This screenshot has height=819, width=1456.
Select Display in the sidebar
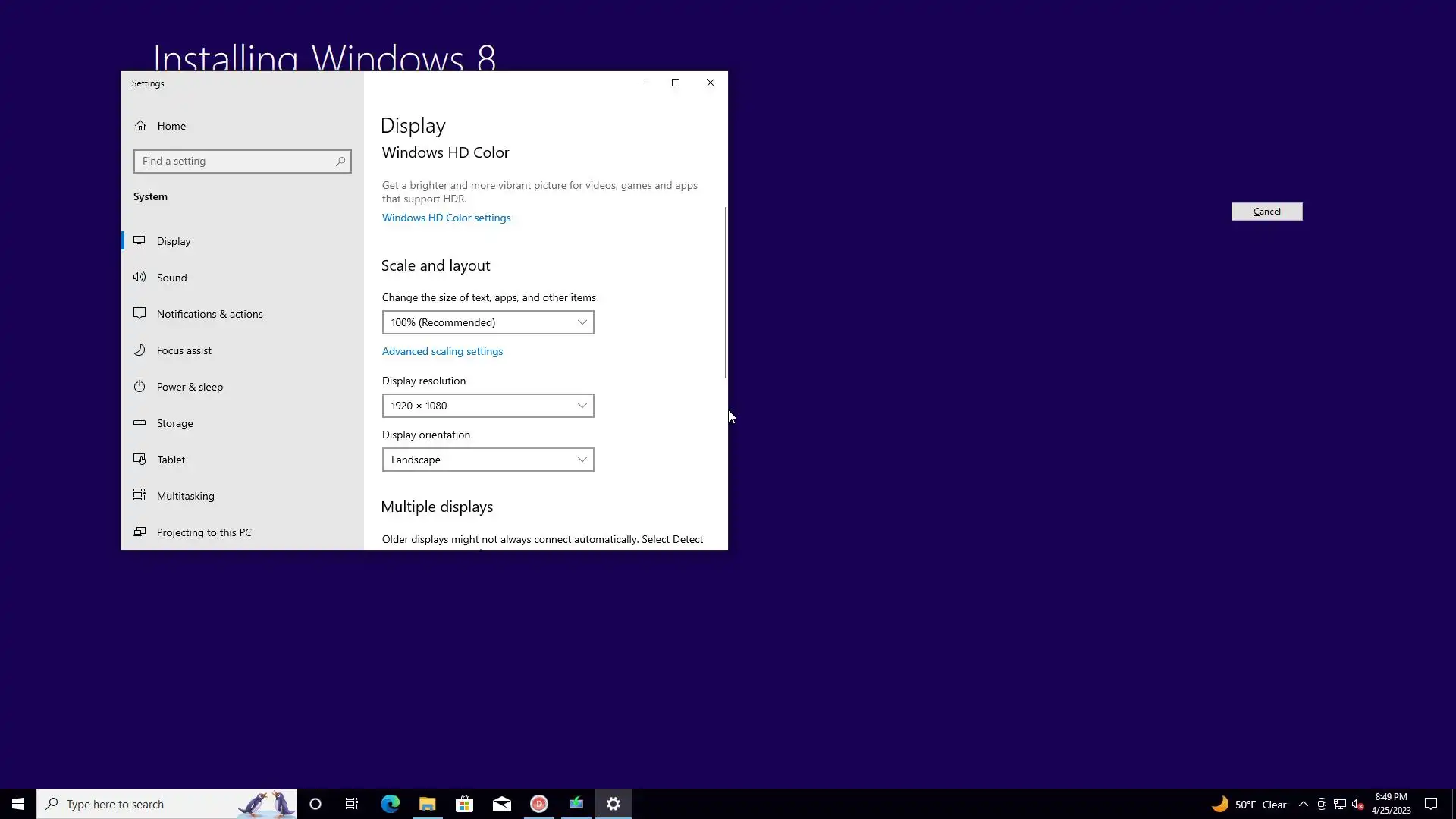pos(174,241)
